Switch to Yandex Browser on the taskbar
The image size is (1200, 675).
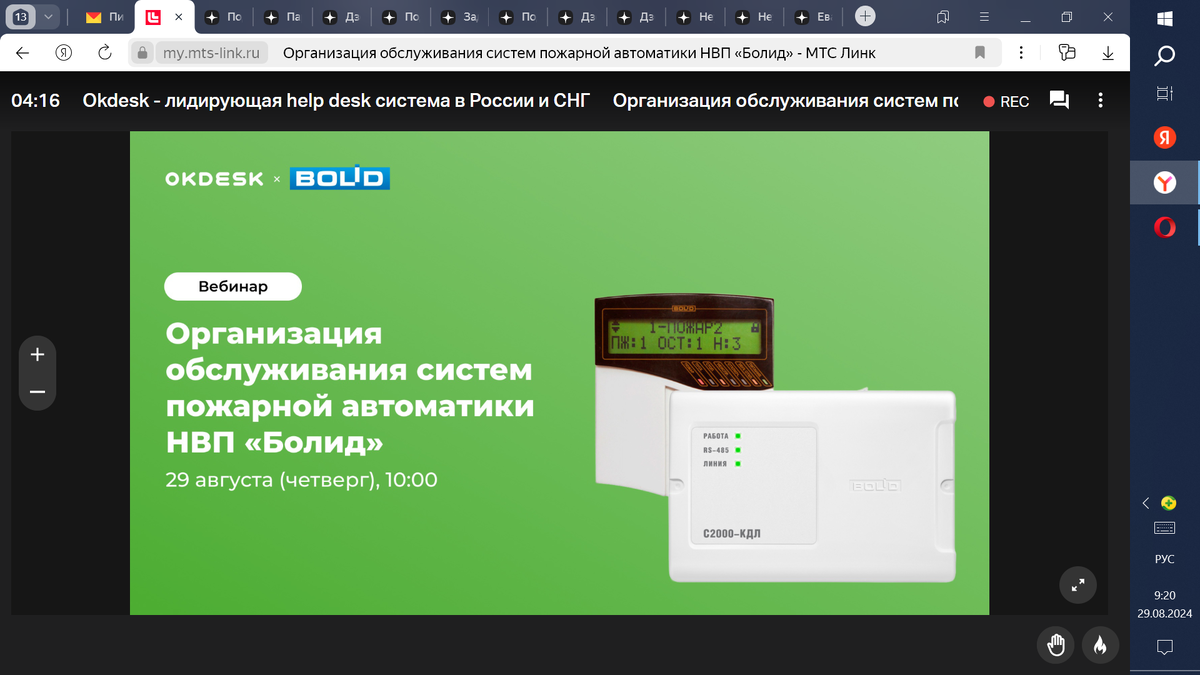point(1164,183)
